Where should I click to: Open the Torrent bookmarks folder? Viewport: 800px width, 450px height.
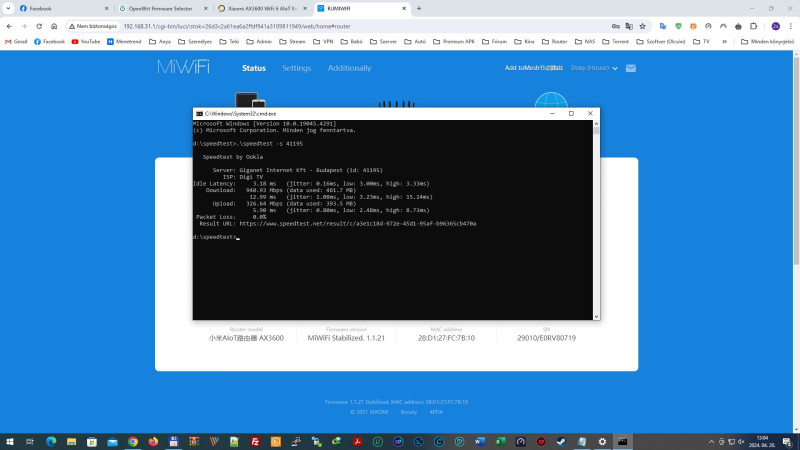(615, 41)
